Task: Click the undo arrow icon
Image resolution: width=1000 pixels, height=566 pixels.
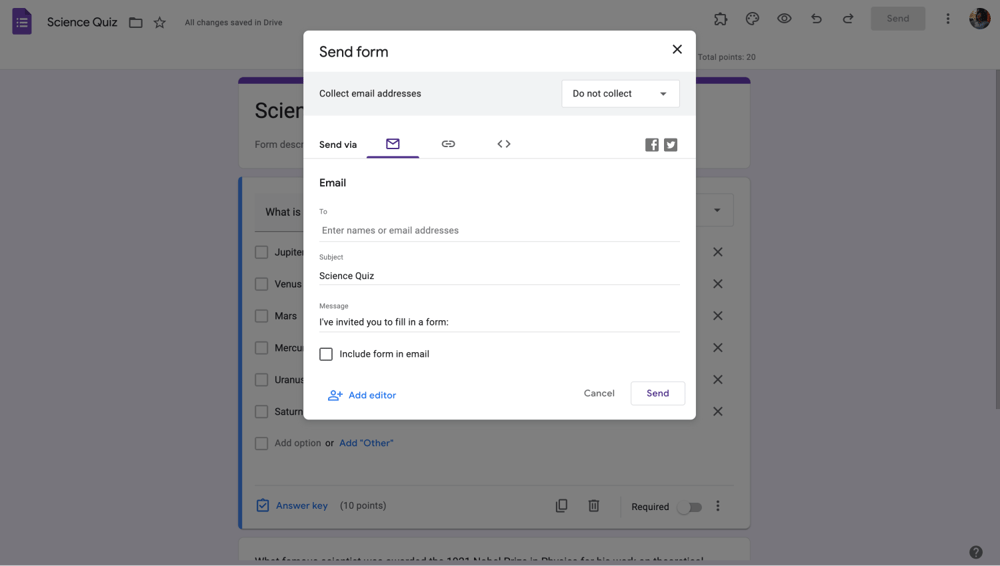Action: tap(816, 19)
